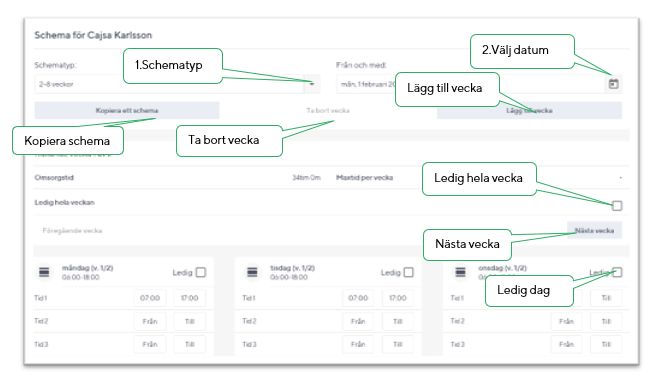This screenshot has width=668, height=380.
Task: Click onsdag Tid 2 Till field
Action: pyautogui.click(x=606, y=321)
